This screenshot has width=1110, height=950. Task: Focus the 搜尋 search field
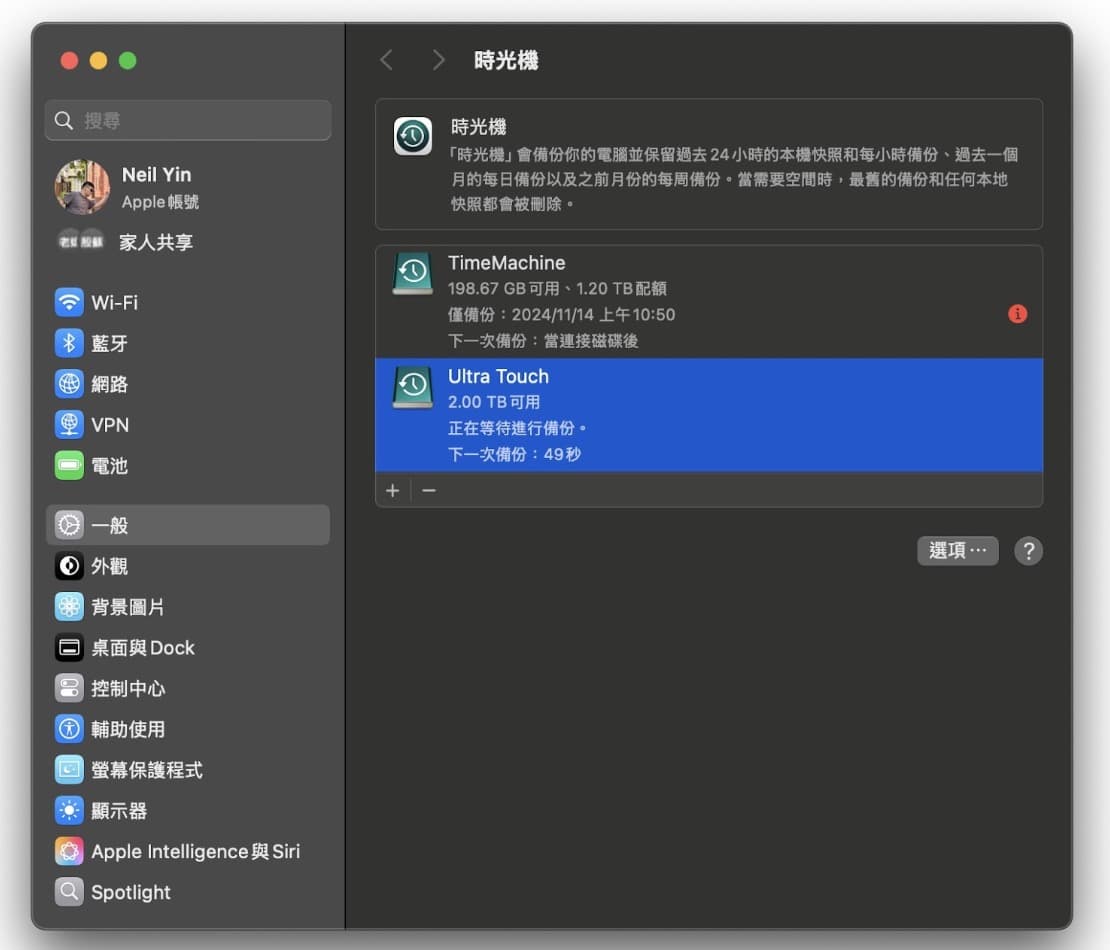(188, 120)
